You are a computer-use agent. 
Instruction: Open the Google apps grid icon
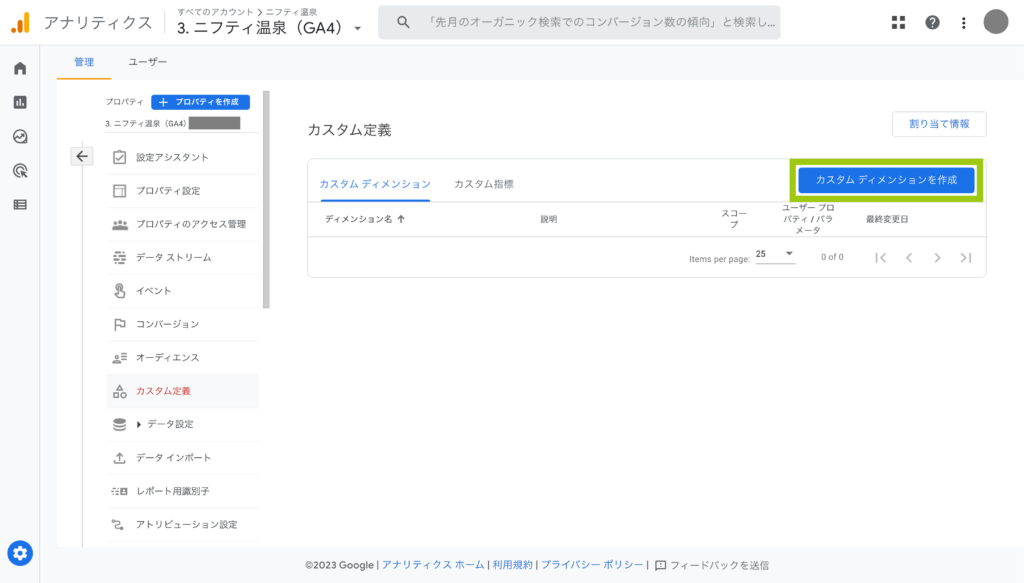tap(899, 22)
